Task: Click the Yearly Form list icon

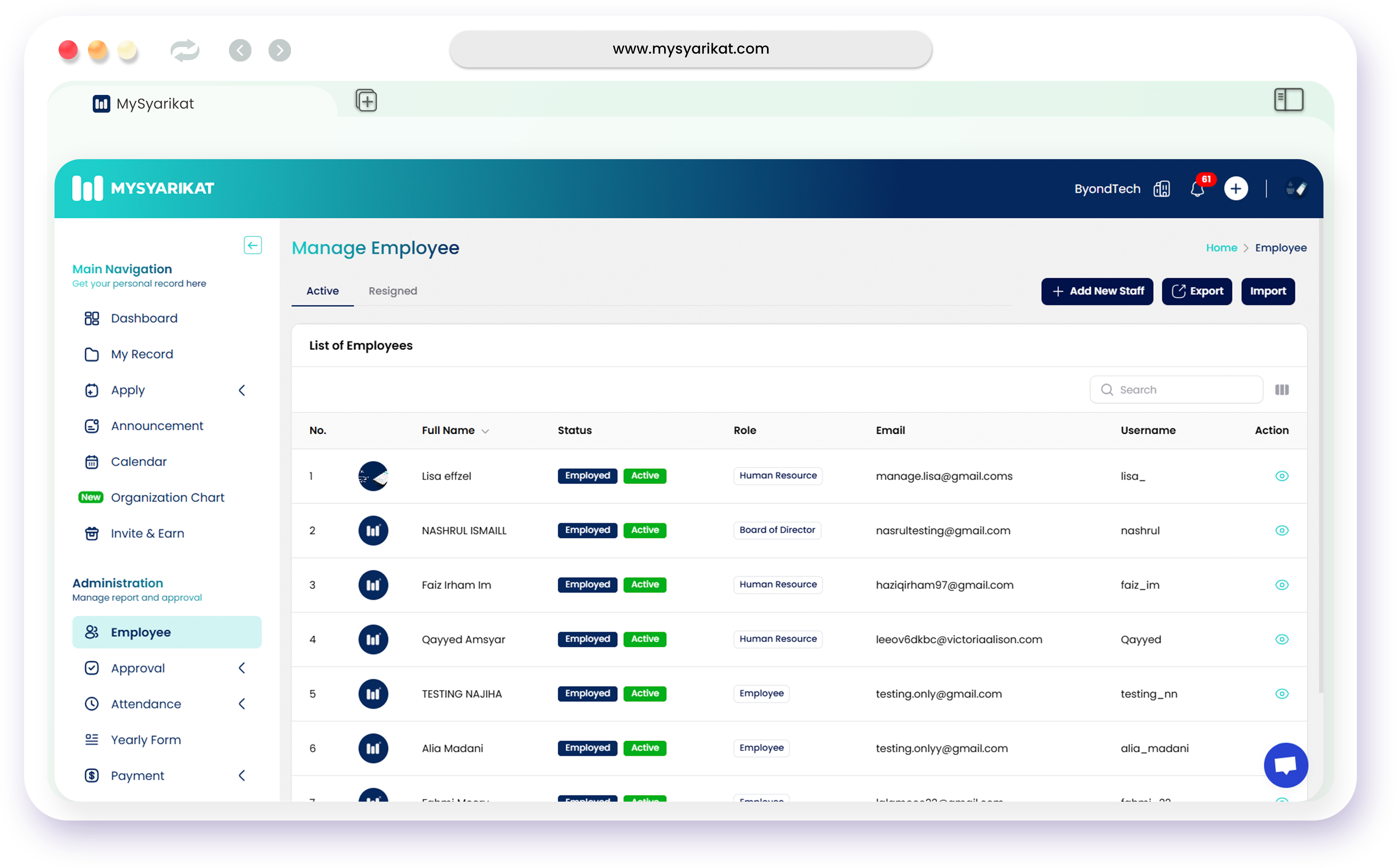Action: point(92,740)
